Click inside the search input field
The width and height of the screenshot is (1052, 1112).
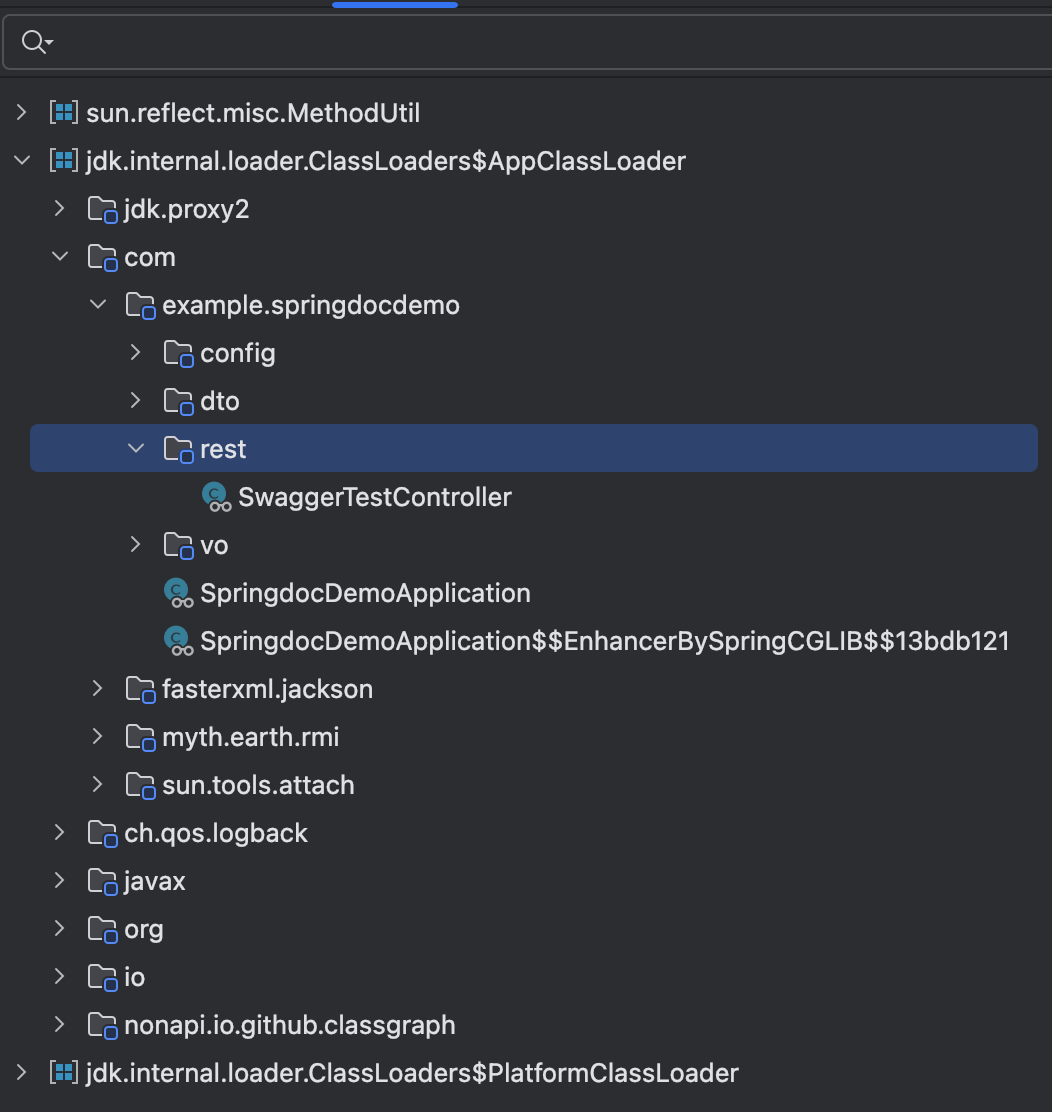(540, 41)
